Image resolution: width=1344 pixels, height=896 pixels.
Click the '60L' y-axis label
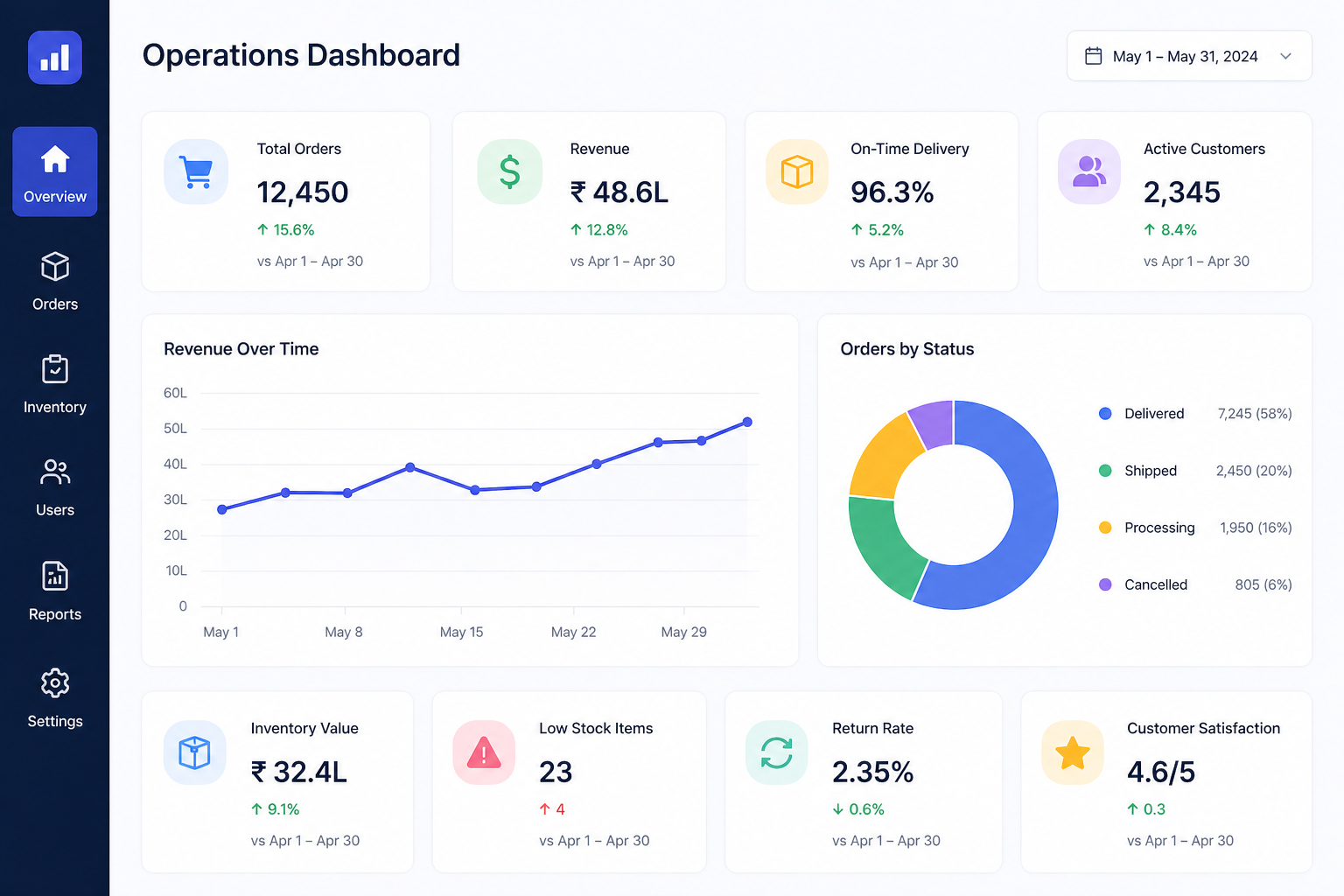pyautogui.click(x=175, y=393)
